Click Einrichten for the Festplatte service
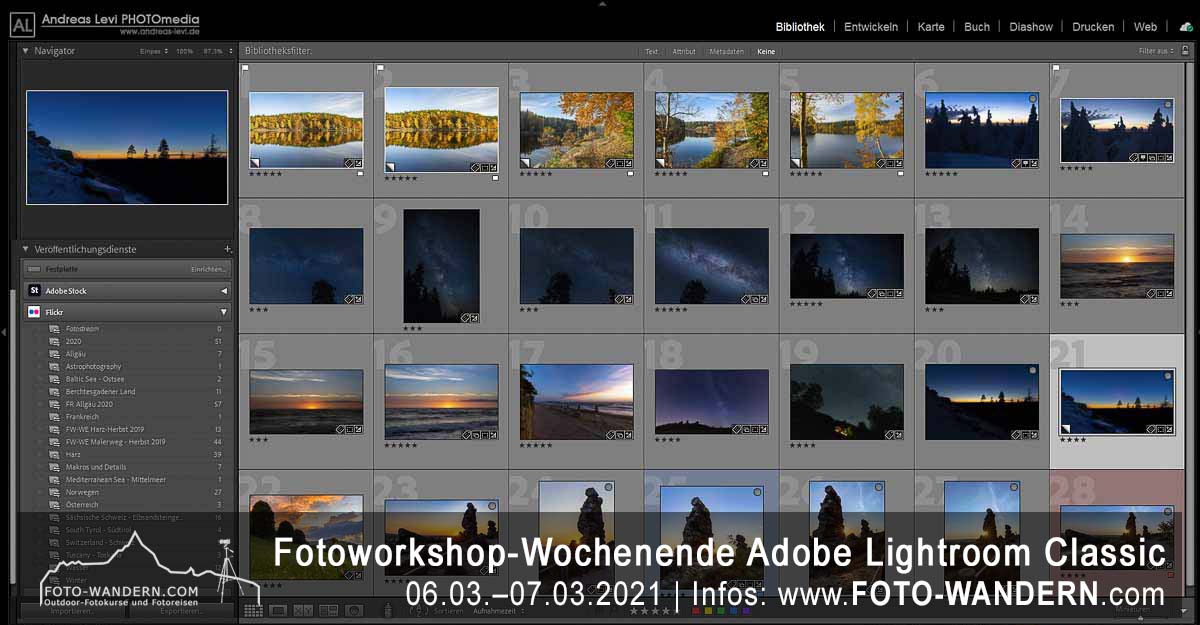Viewport: 1200px width, 625px height. (x=209, y=269)
